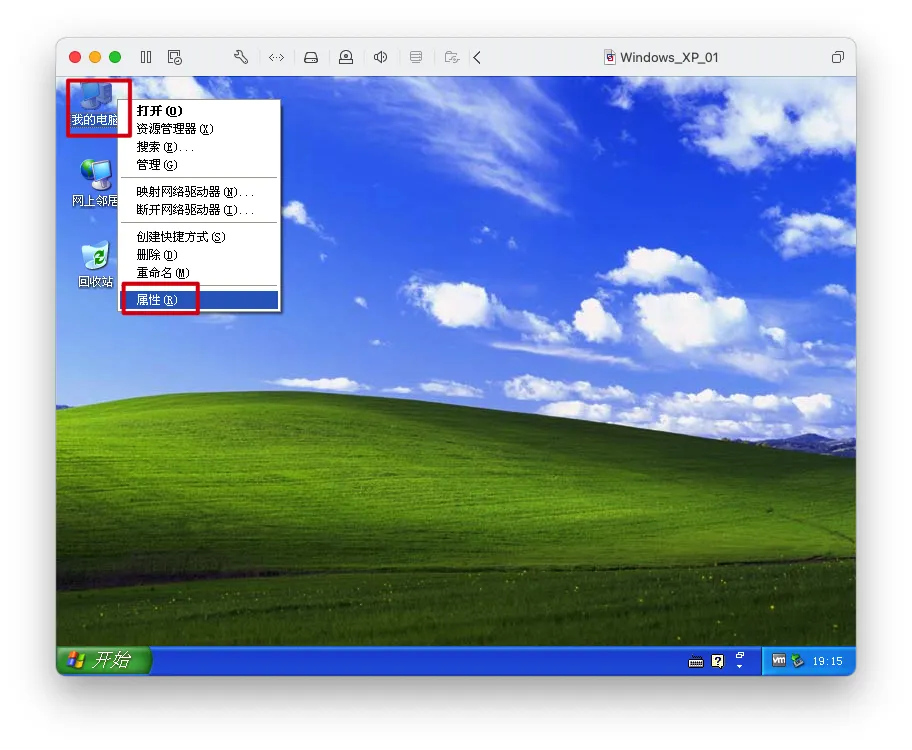Click the keyboard icon in taskbar
The width and height of the screenshot is (912, 750).
(x=696, y=662)
